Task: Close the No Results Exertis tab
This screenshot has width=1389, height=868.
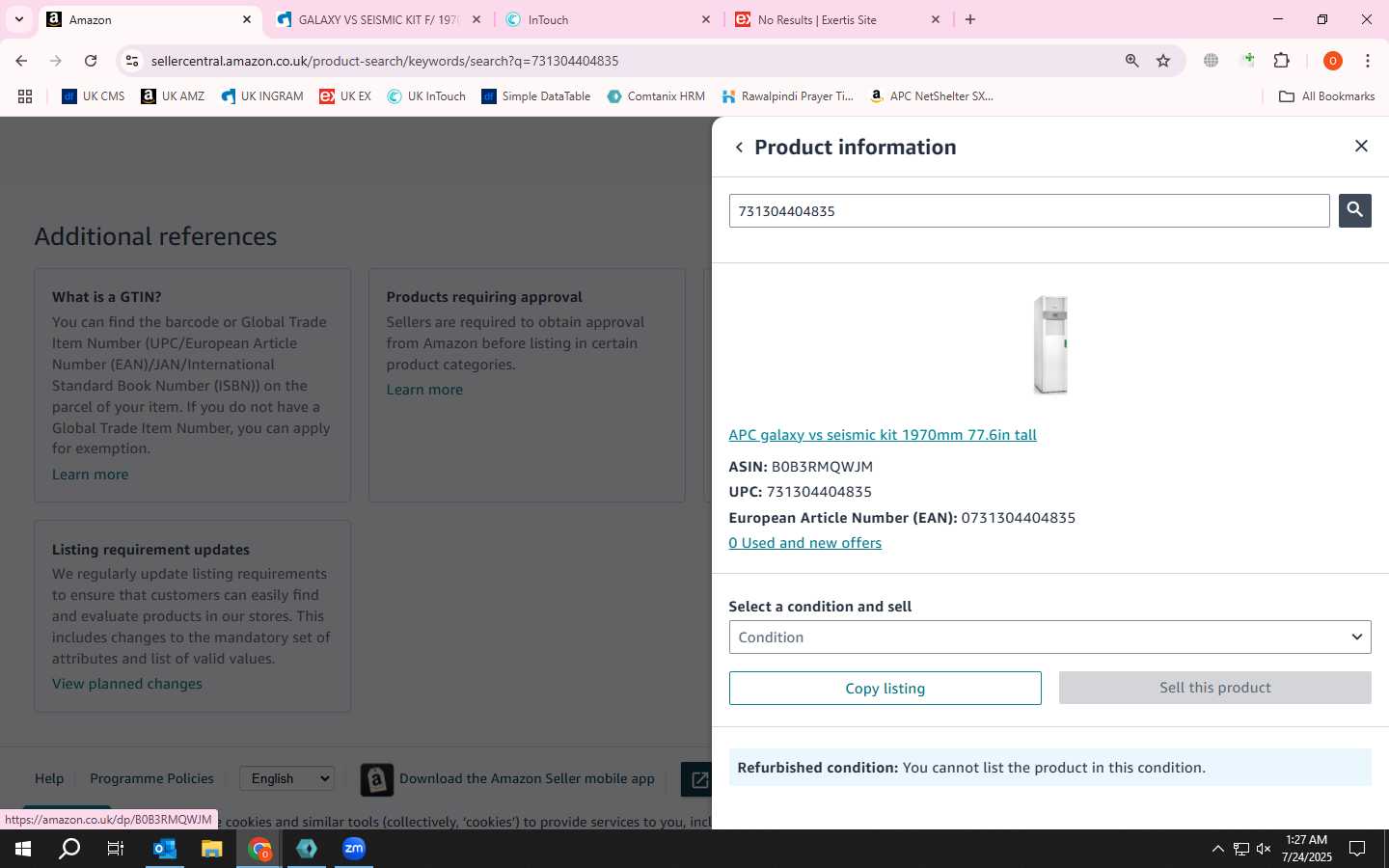Action: click(936, 19)
